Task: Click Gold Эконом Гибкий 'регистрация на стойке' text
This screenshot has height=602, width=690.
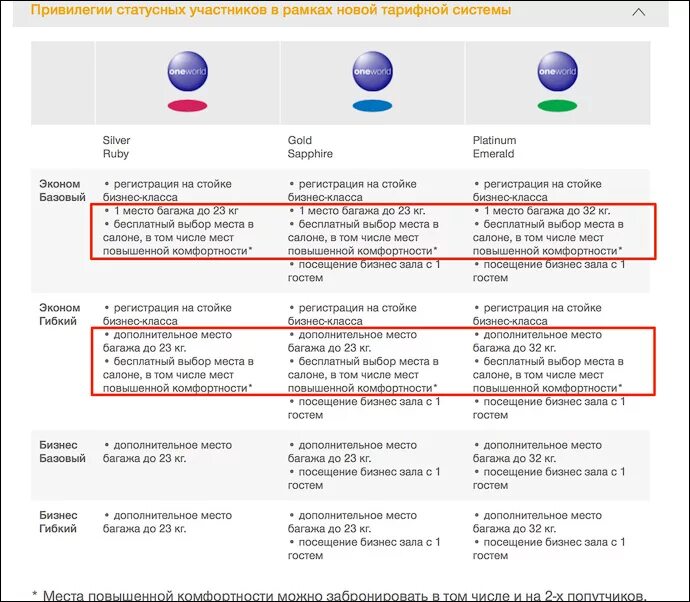Action: (357, 308)
